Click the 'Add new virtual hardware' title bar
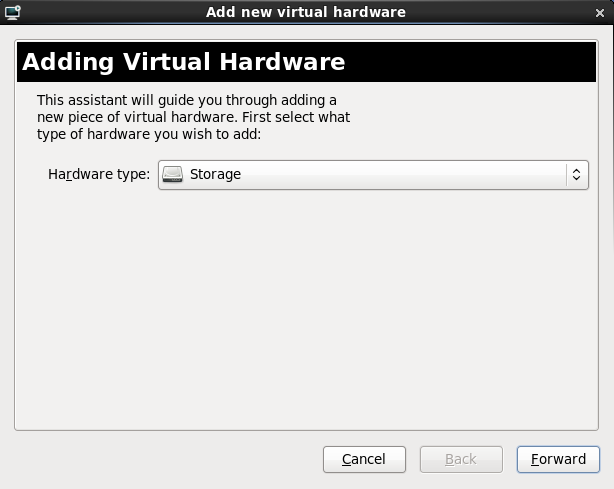 pos(307,12)
